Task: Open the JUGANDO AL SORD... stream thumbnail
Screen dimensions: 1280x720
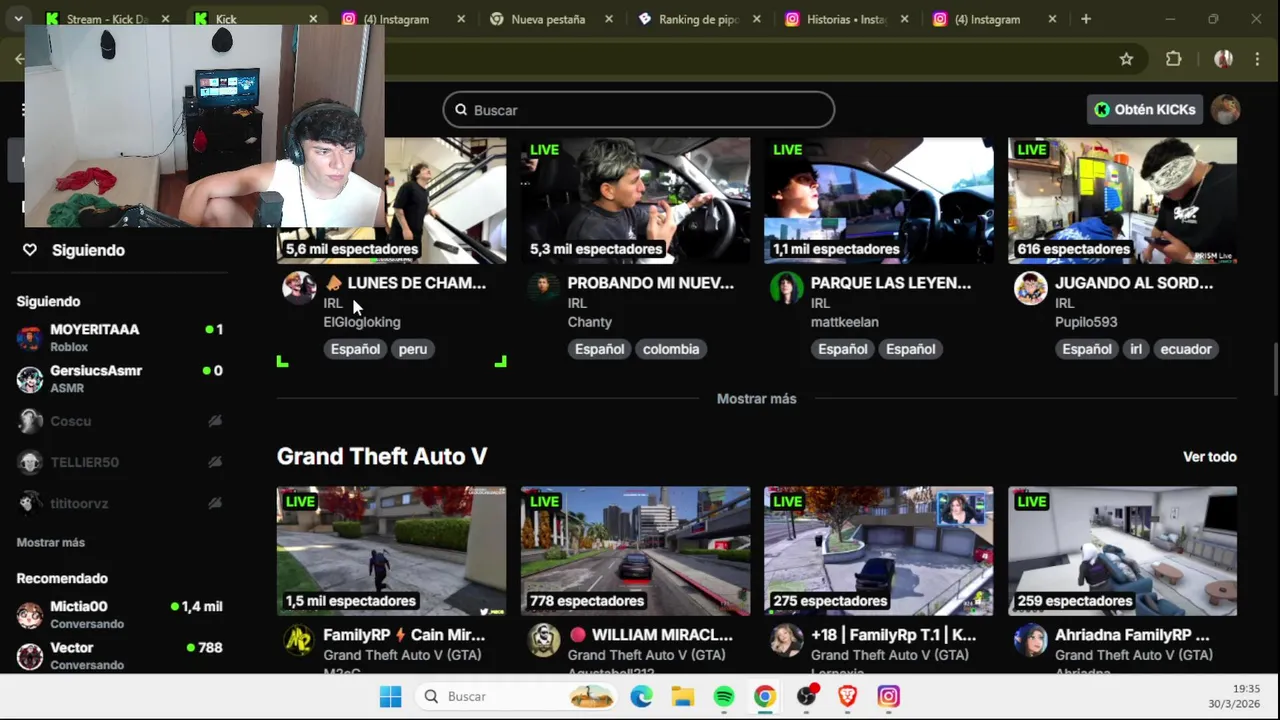Action: pyautogui.click(x=1122, y=200)
